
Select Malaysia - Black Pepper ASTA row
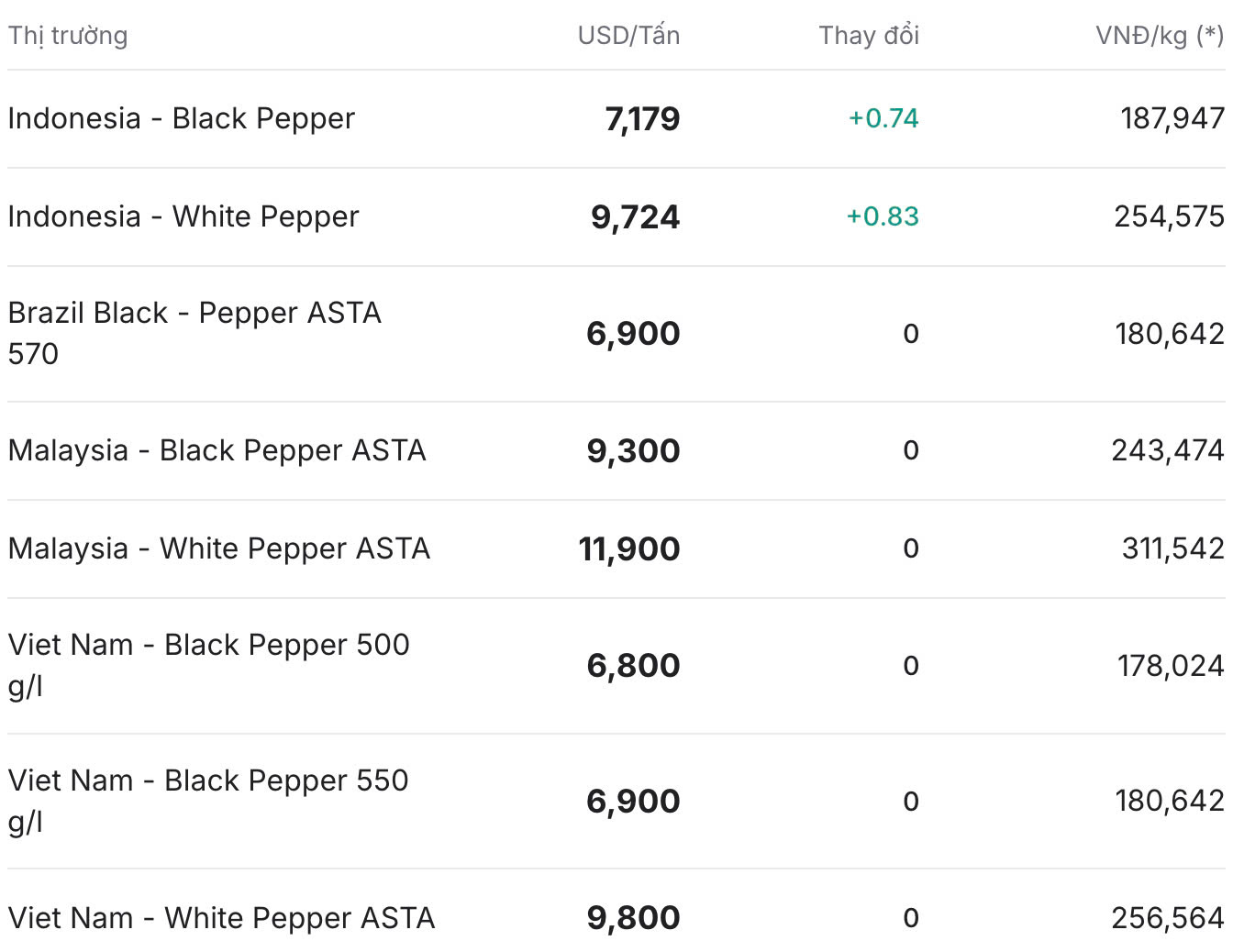point(616,451)
